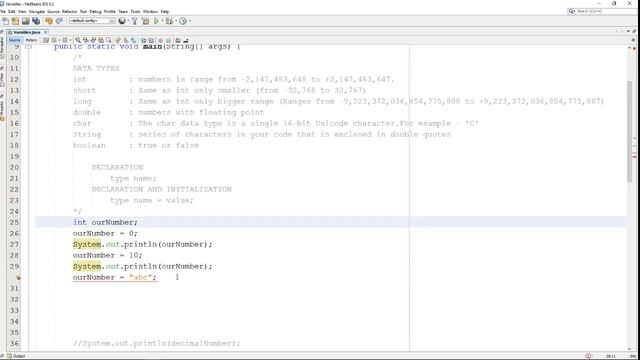Open the Help menu
640x360 pixels.
point(164,11)
